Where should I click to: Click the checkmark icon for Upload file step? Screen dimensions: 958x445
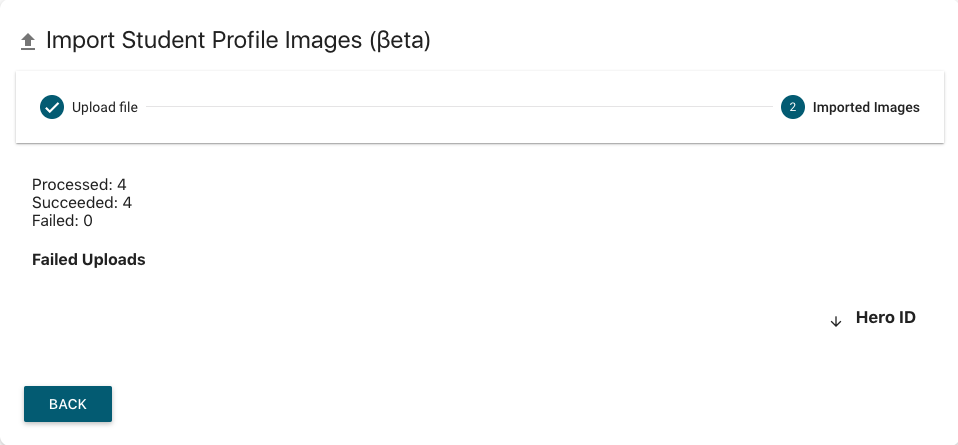(52, 107)
